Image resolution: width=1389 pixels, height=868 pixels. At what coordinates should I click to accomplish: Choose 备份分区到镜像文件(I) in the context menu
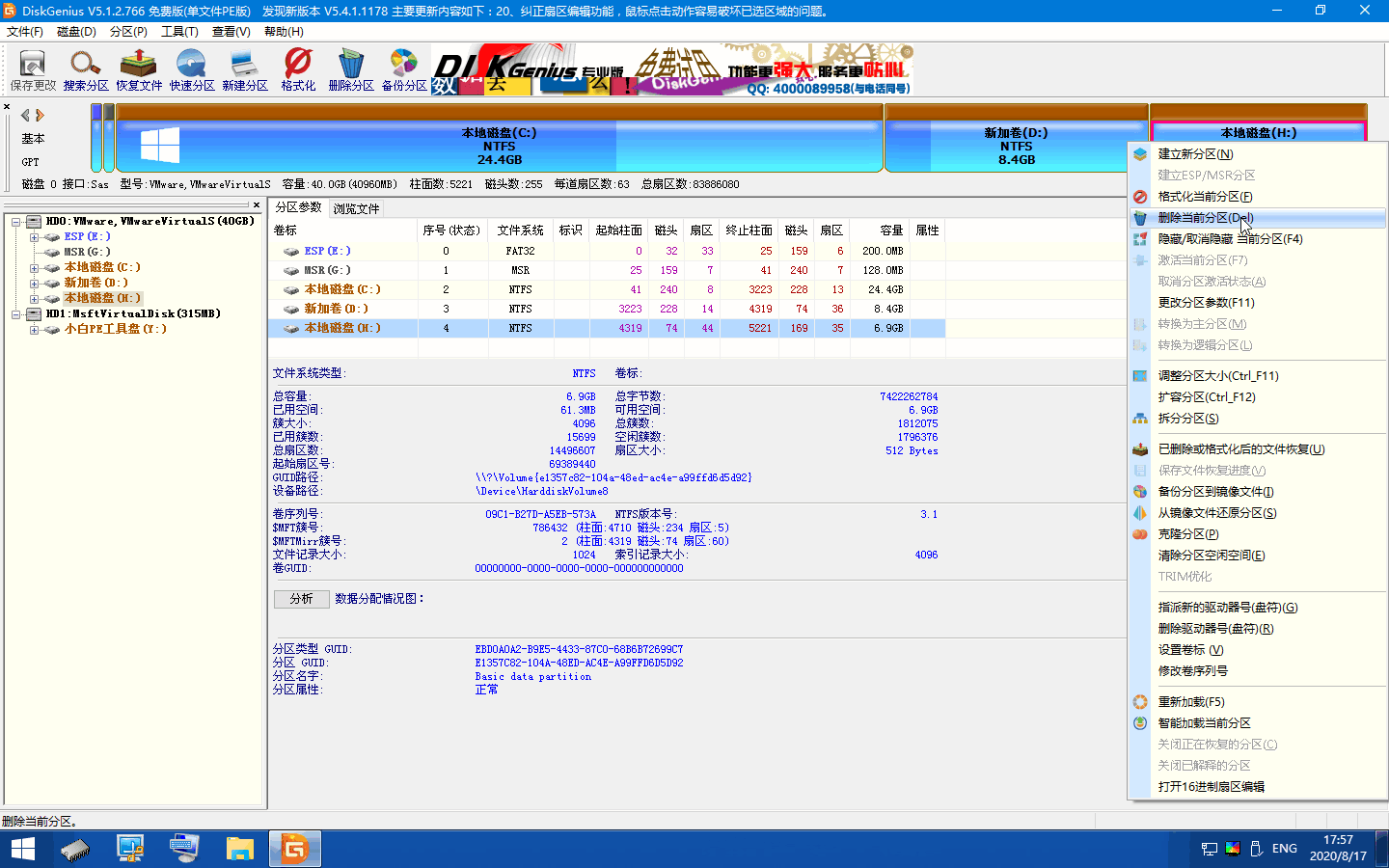pos(1258,492)
